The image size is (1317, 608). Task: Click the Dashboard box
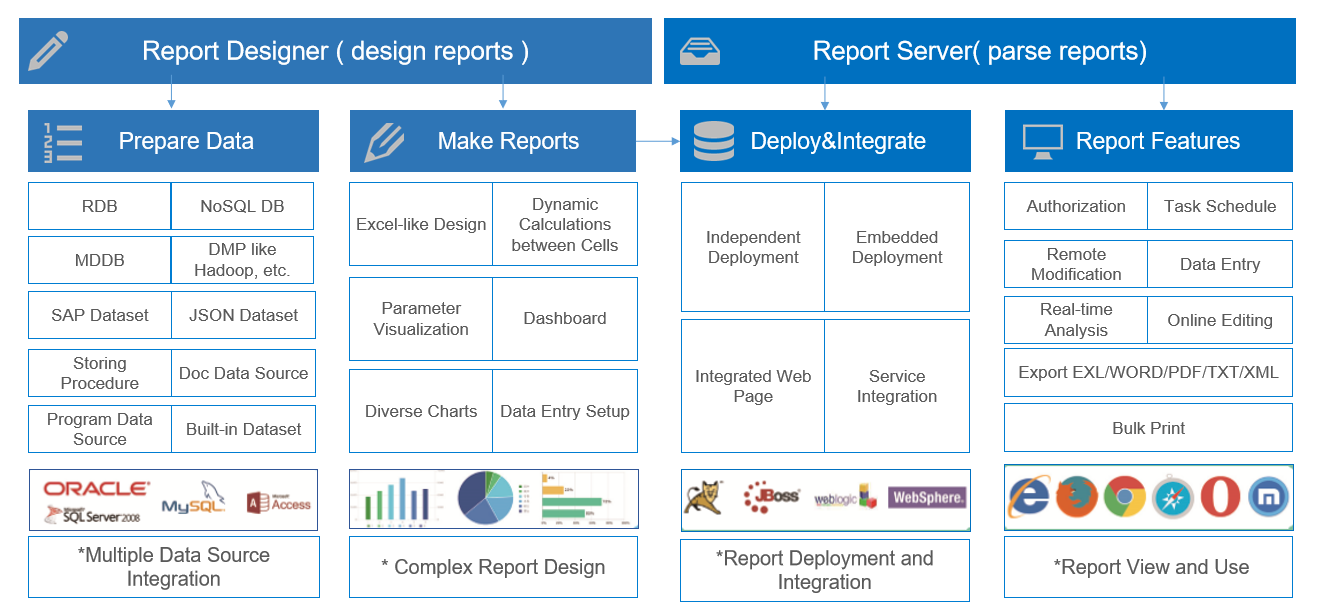[x=565, y=319]
